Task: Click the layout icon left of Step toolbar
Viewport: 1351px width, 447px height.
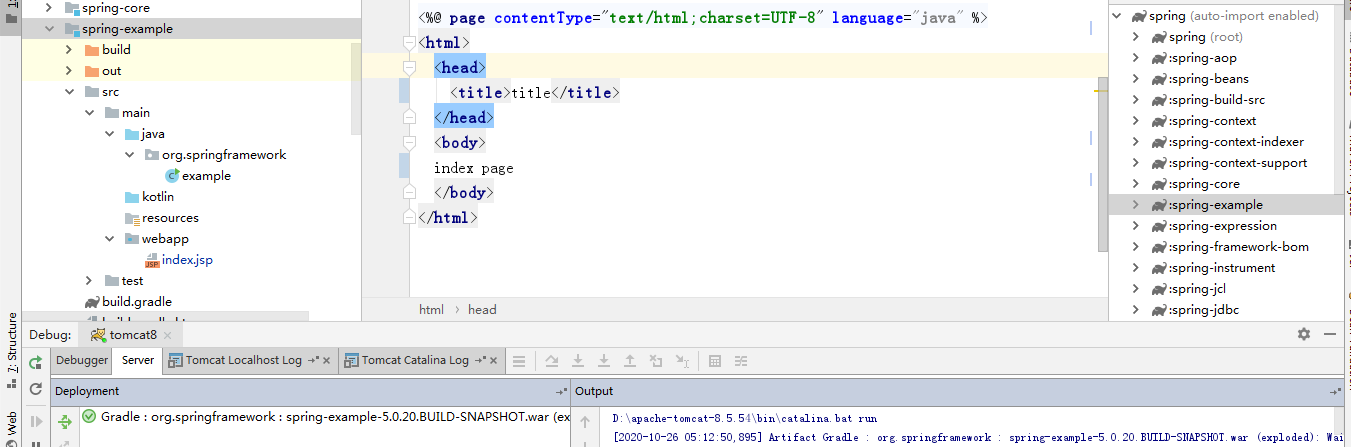Action: (x=519, y=360)
